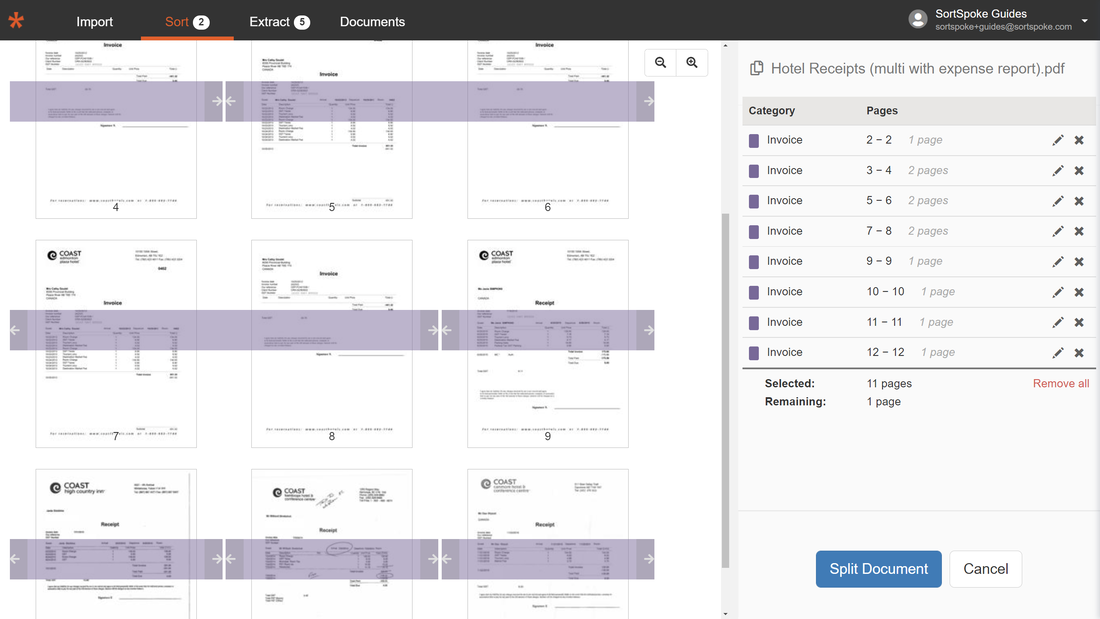Viewport: 1100px width, 619px height.
Task: Click the Pages column header
Action: pos(882,111)
